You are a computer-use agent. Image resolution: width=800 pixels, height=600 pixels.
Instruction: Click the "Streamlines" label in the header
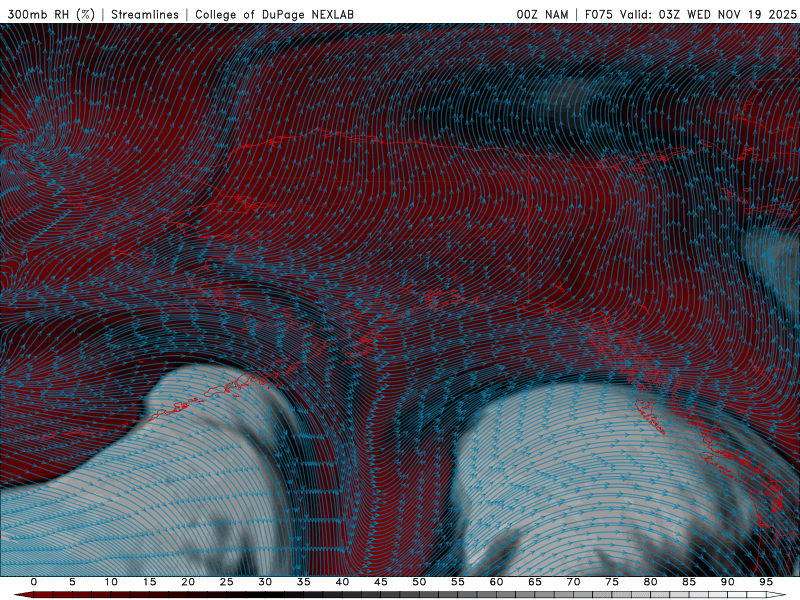point(145,14)
